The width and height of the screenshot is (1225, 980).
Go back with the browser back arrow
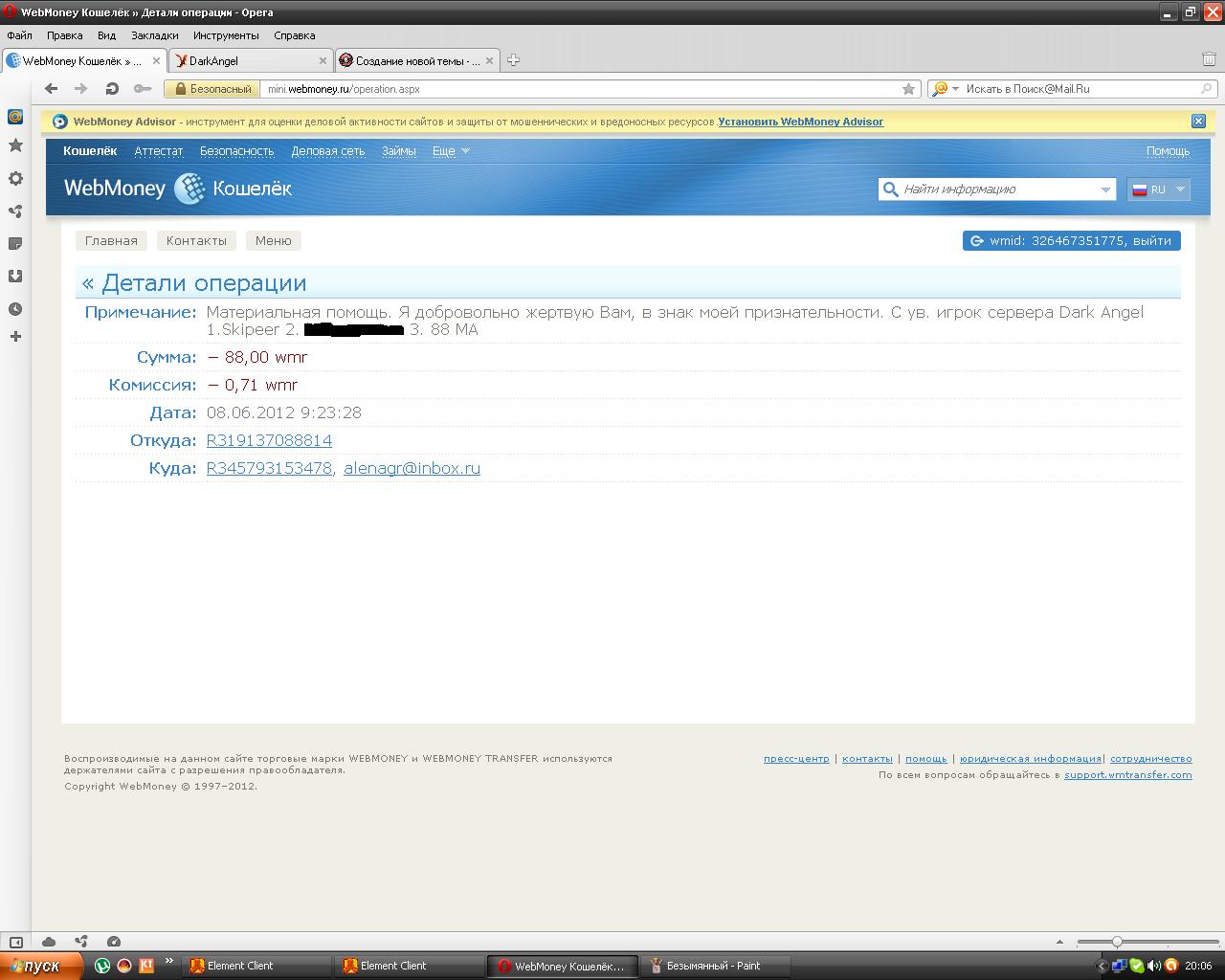(52, 89)
